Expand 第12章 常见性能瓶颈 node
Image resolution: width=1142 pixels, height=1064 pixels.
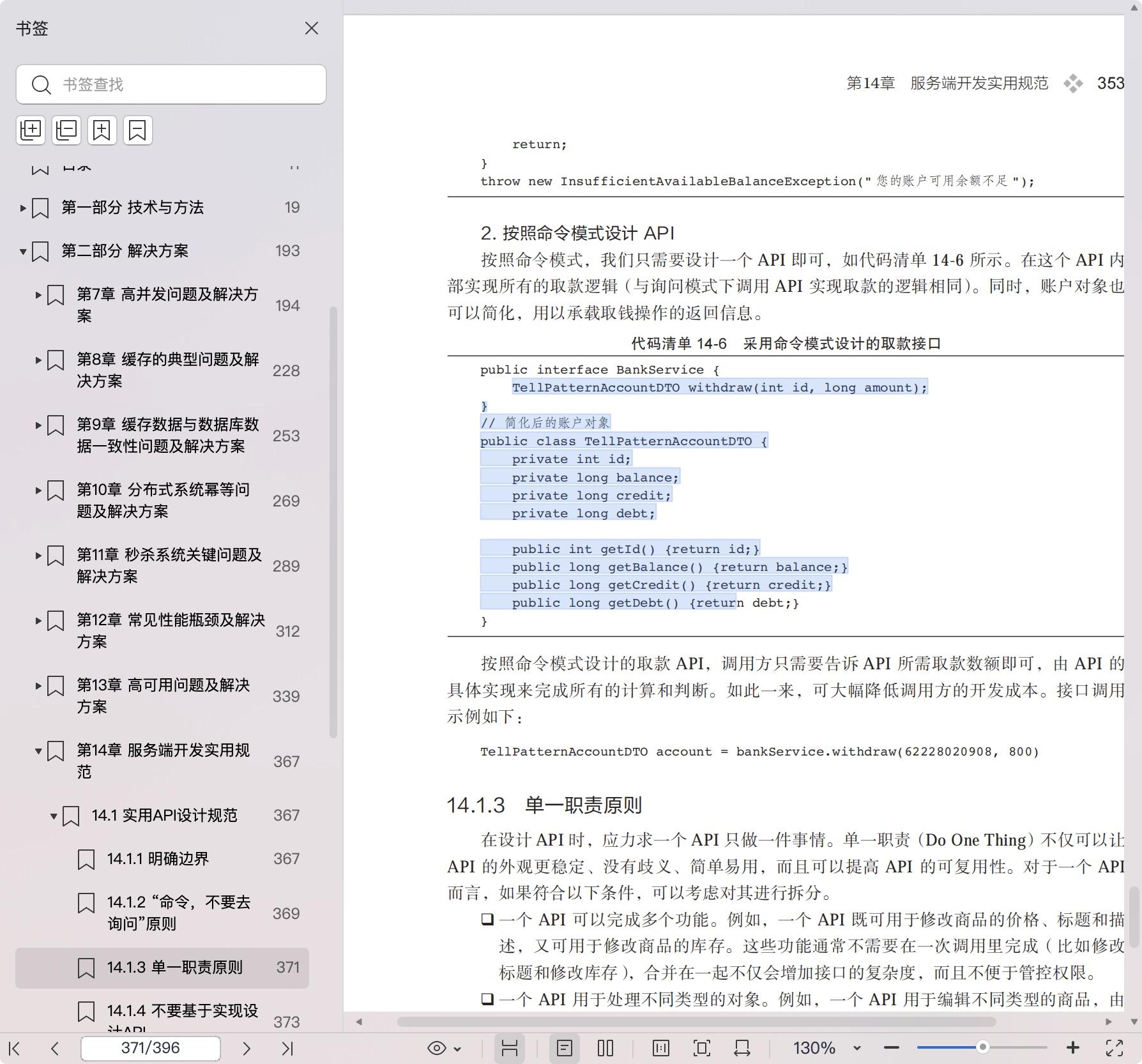pos(38,620)
